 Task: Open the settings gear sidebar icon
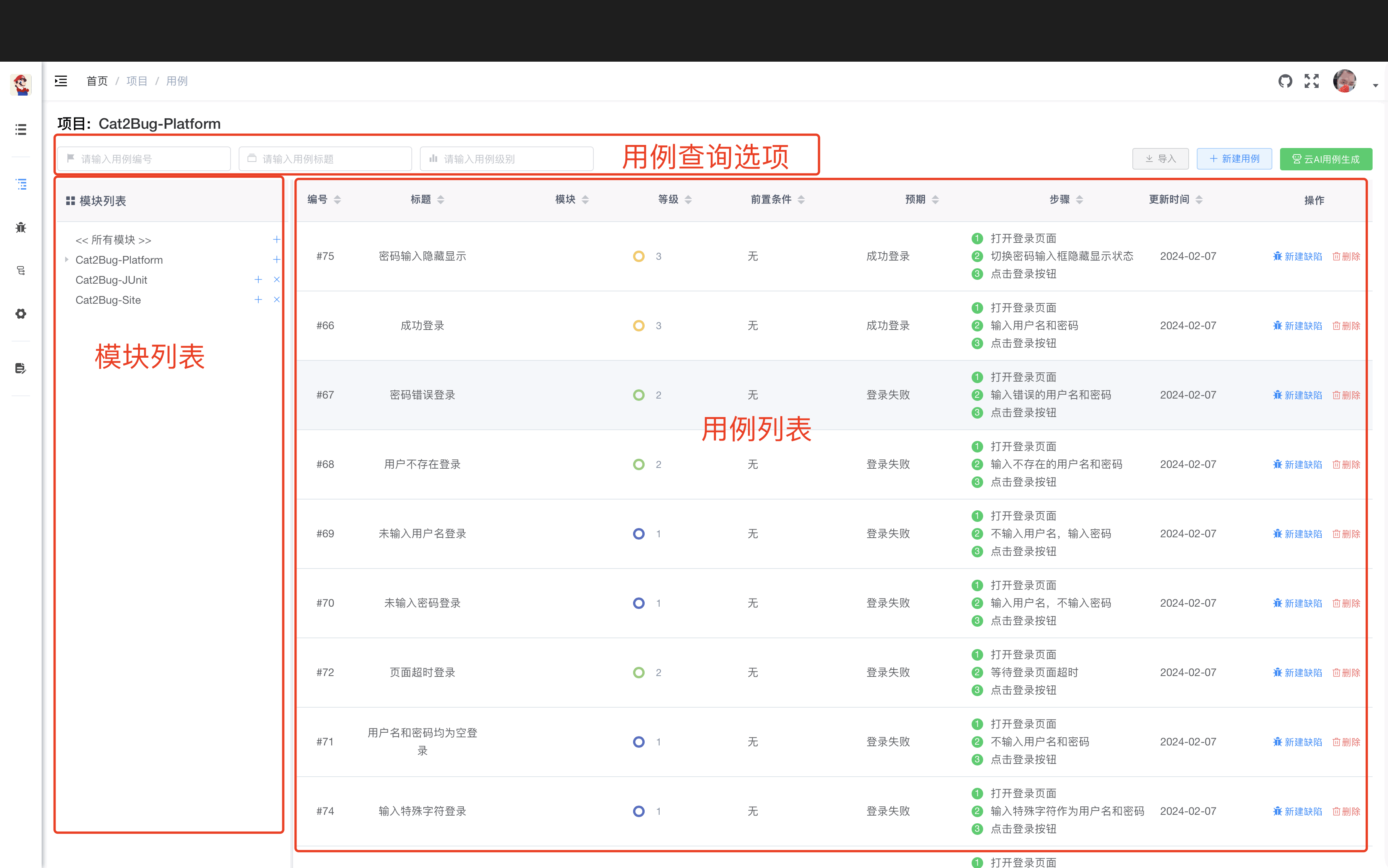click(21, 313)
